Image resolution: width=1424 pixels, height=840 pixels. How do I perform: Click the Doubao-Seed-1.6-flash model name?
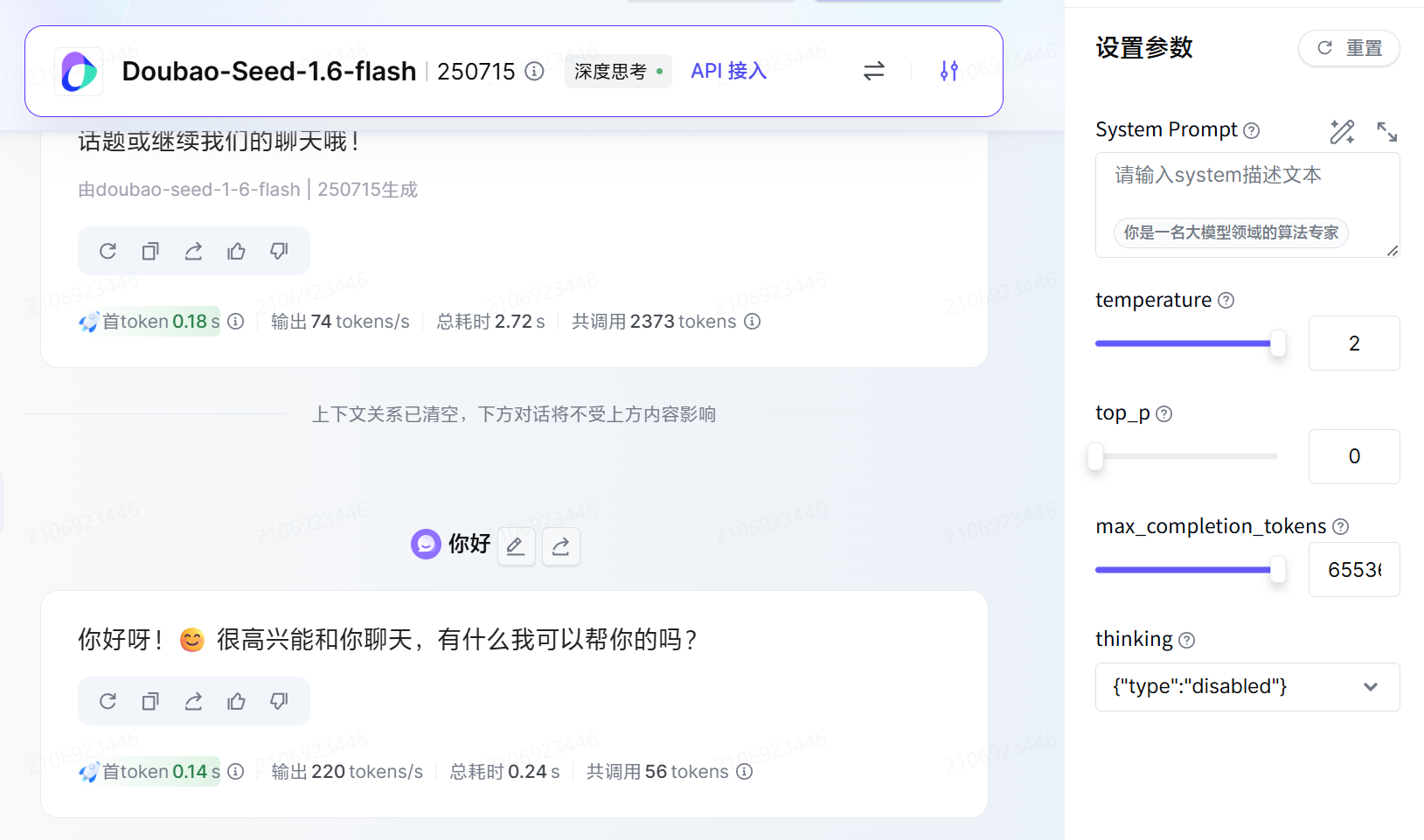269,71
